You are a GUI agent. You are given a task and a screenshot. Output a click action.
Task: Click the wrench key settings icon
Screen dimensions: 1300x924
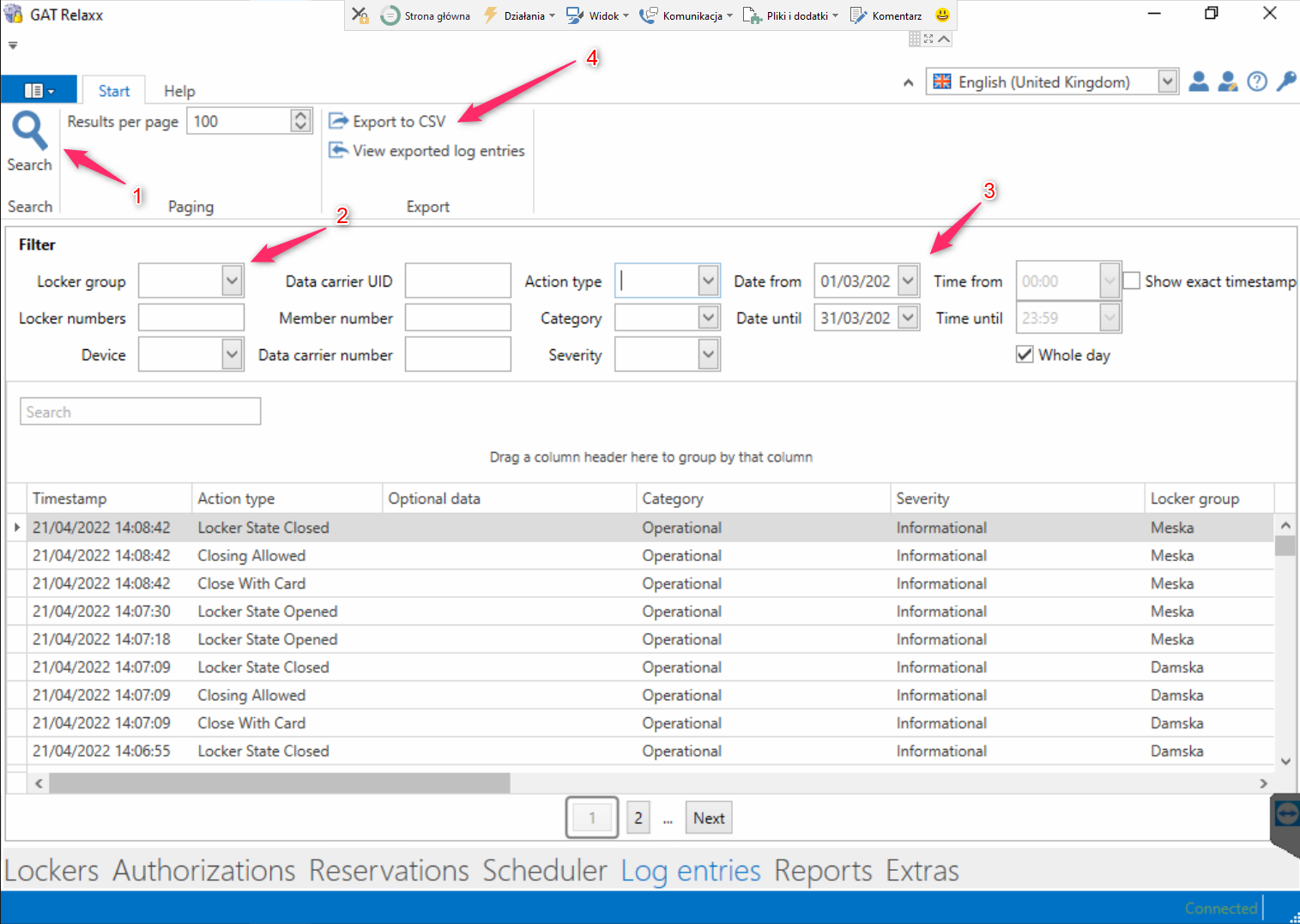click(1285, 82)
